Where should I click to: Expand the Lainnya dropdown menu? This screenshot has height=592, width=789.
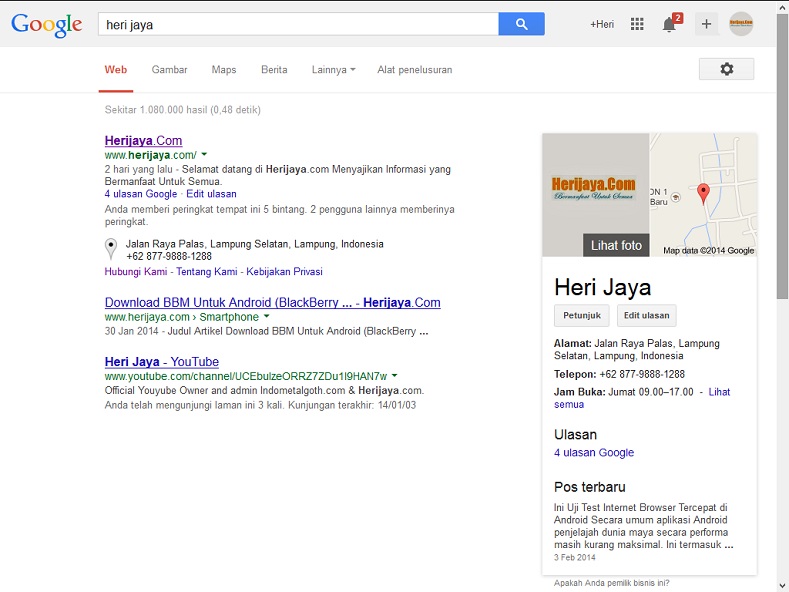click(x=333, y=70)
